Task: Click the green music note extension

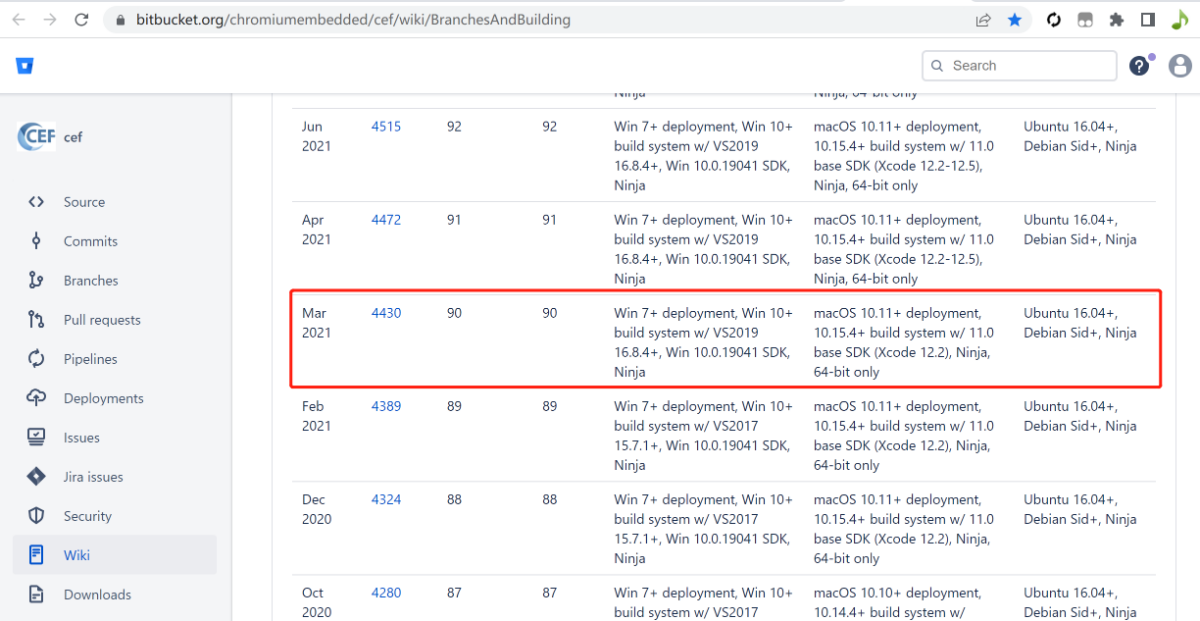Action: [x=1180, y=20]
